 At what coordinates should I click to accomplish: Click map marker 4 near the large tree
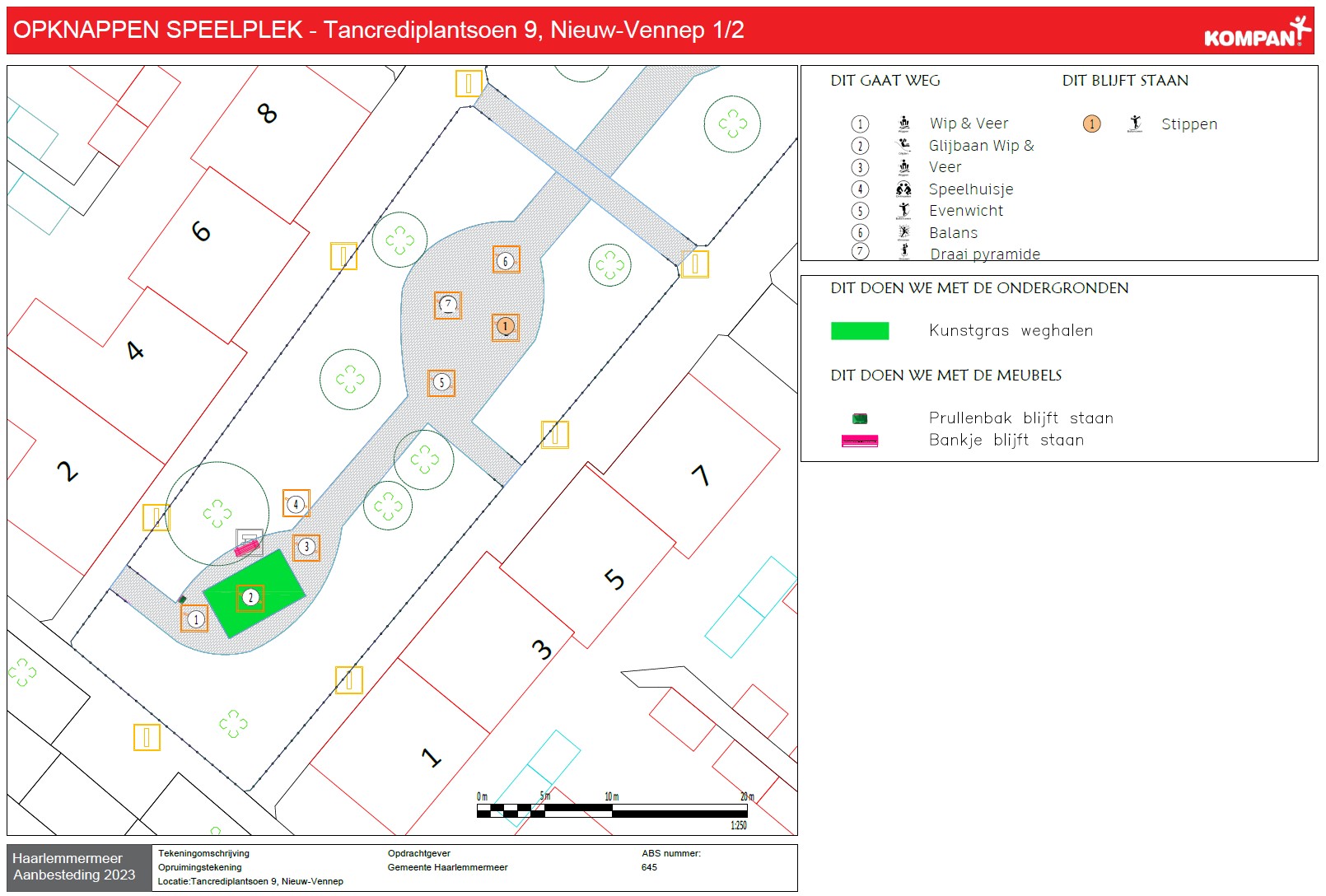pyautogui.click(x=296, y=504)
